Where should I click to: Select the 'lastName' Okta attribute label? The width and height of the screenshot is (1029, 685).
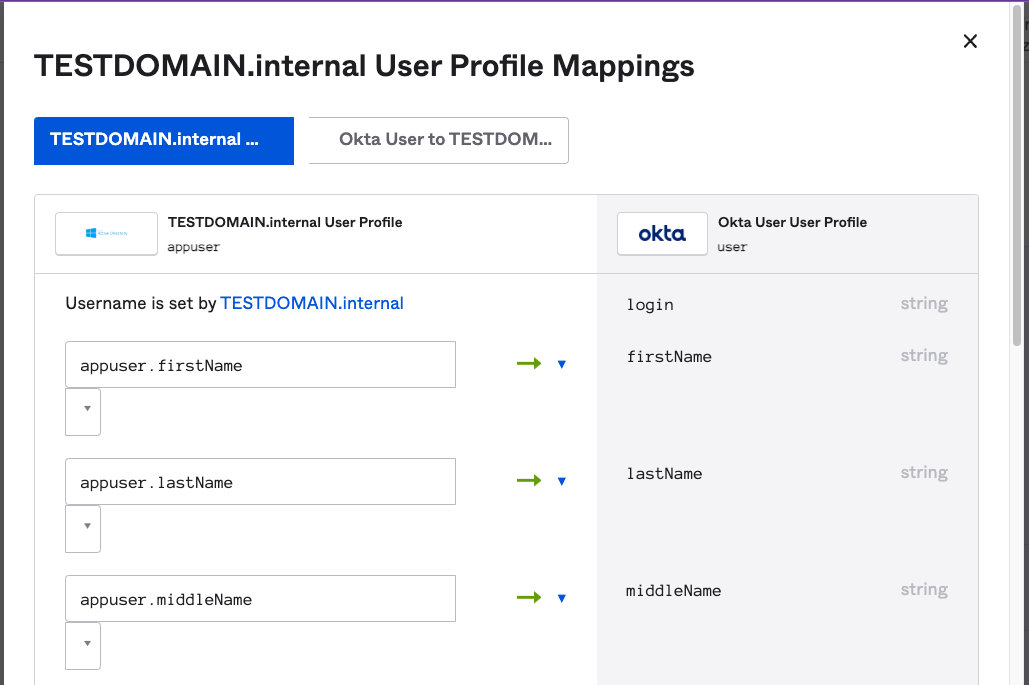664,473
